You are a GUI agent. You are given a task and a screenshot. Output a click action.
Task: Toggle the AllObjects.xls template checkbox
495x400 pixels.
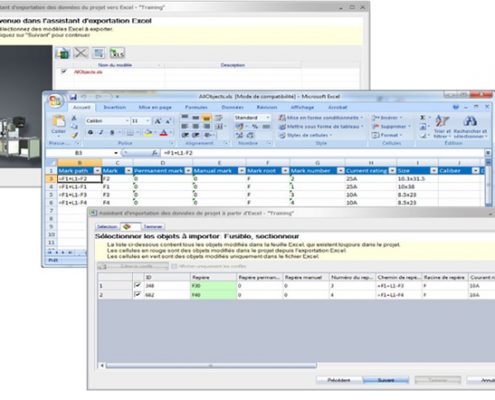(64, 71)
